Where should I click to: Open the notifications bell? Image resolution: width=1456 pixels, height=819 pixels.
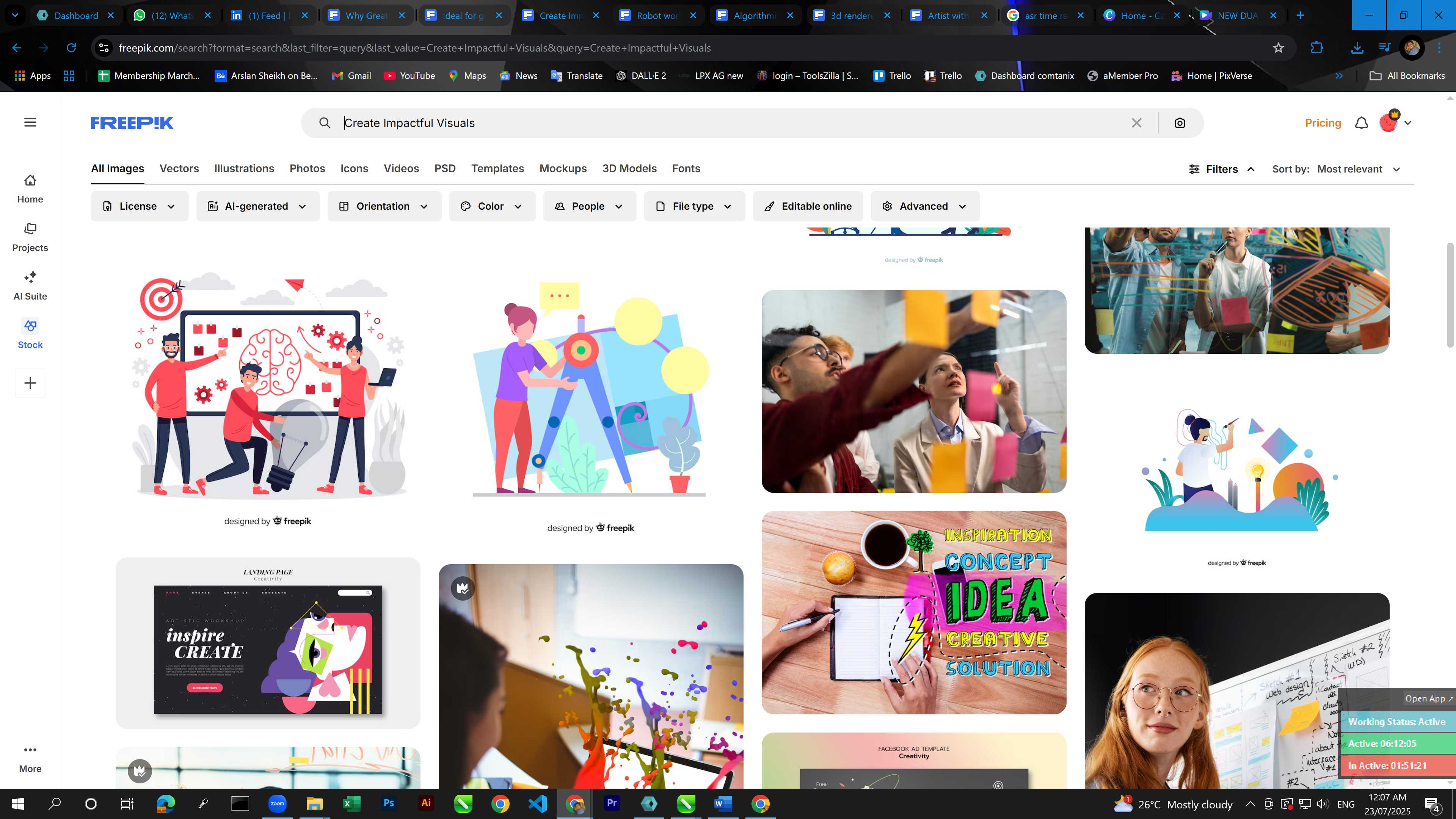1362,122
